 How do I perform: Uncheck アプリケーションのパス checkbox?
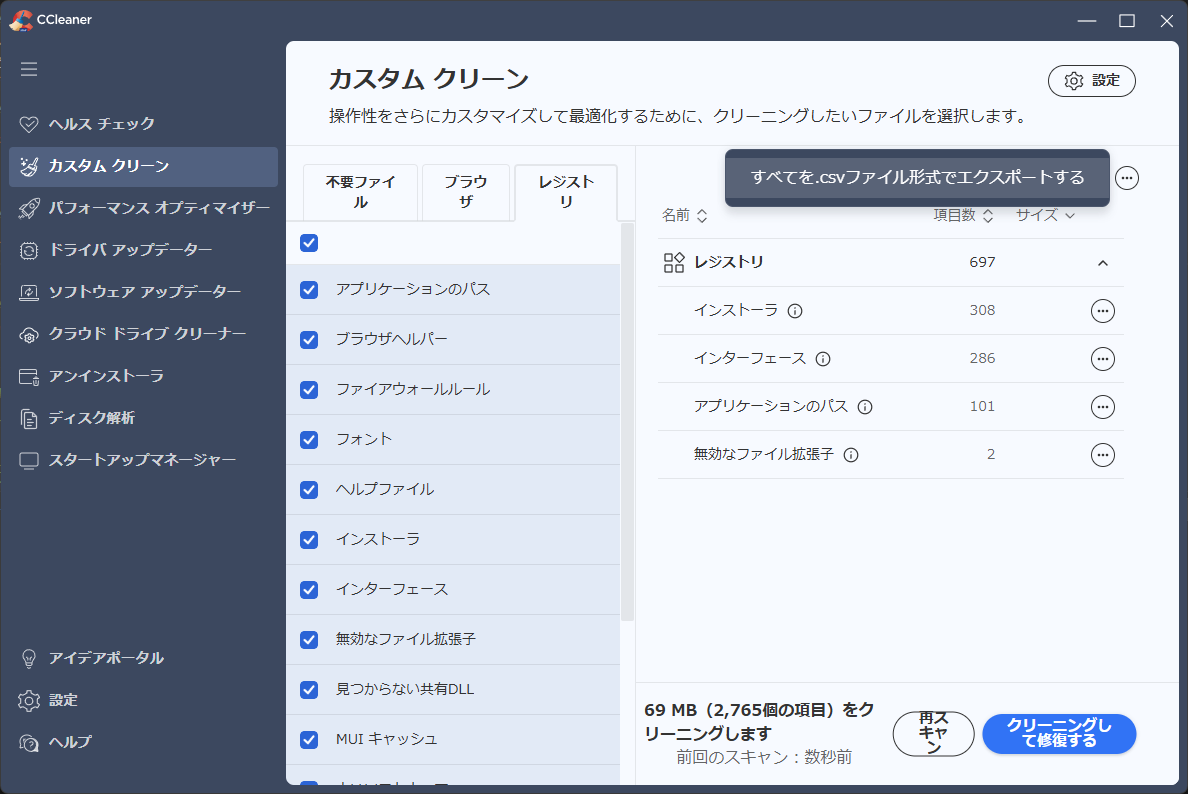click(309, 290)
